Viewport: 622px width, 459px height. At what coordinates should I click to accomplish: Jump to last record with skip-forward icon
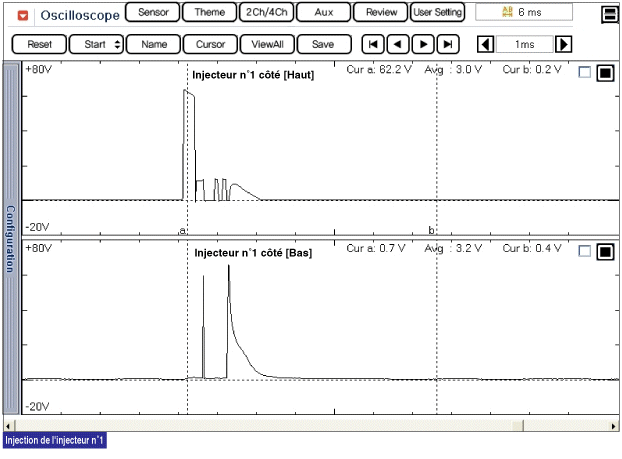coord(448,45)
